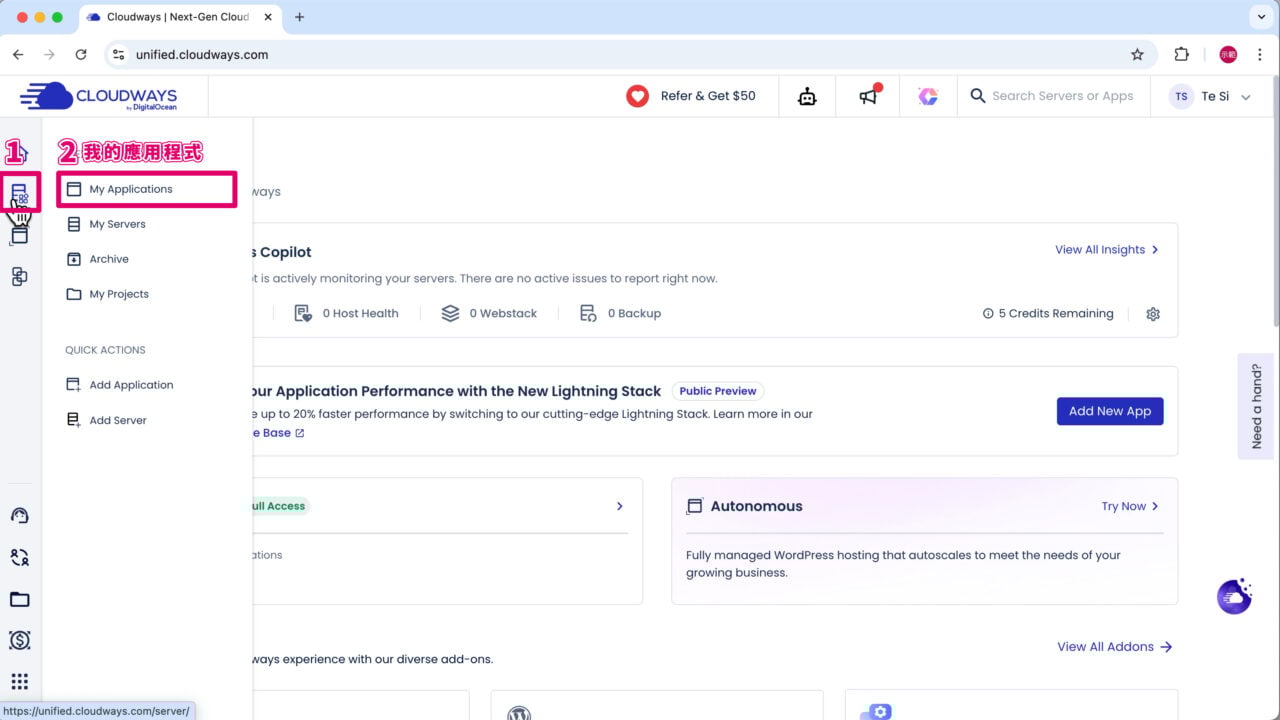This screenshot has height=720, width=1280.
Task: Click the apps grid icon in sidebar
Action: point(19,682)
